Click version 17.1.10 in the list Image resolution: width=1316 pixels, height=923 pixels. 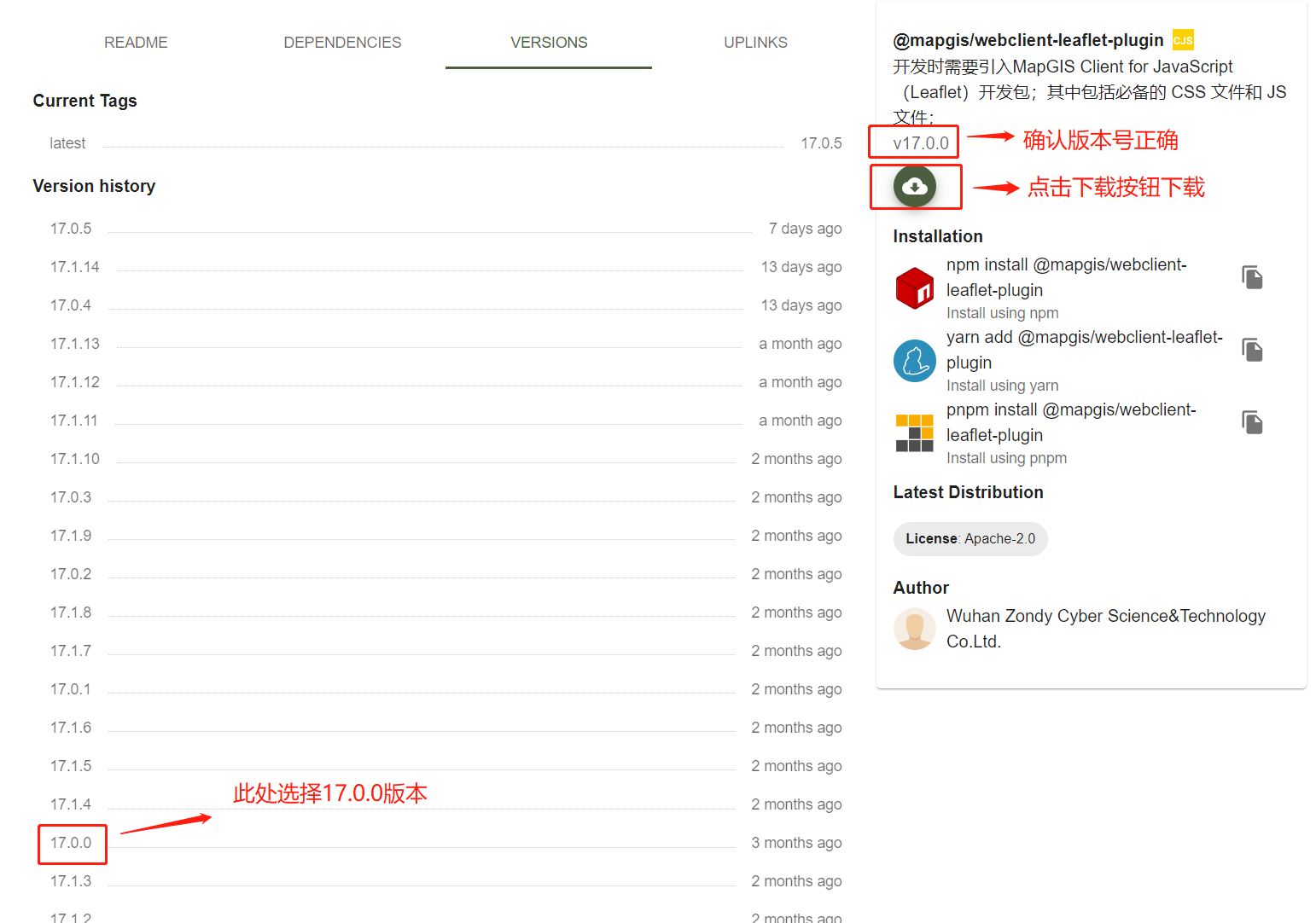tap(75, 459)
